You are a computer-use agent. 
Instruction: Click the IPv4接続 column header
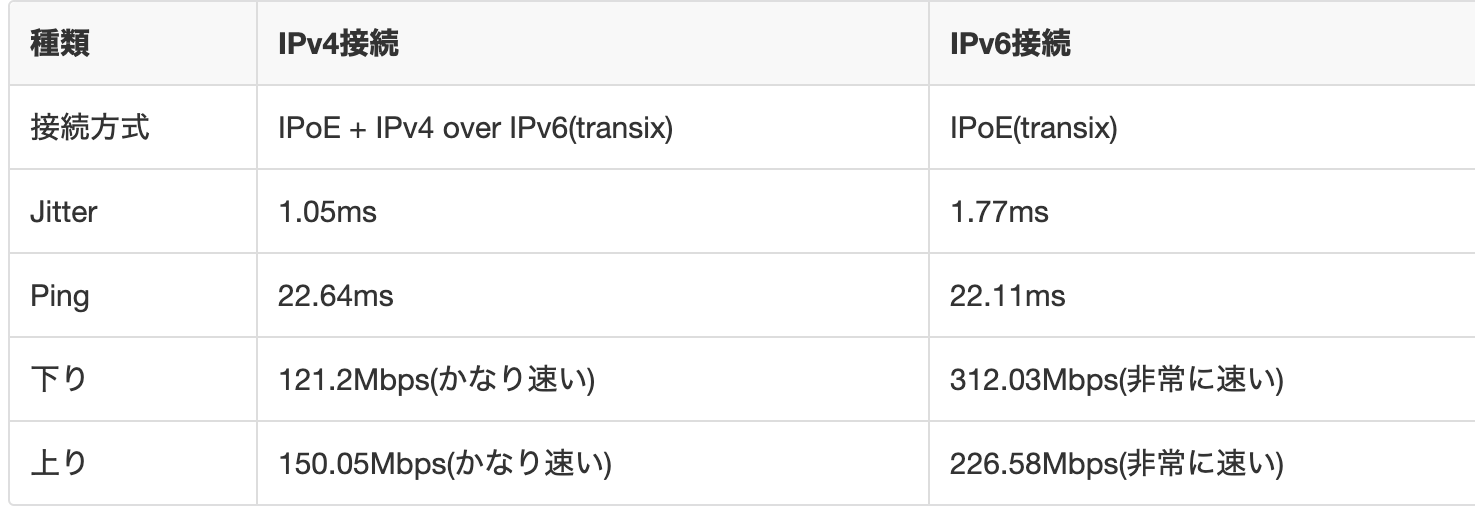338,45
